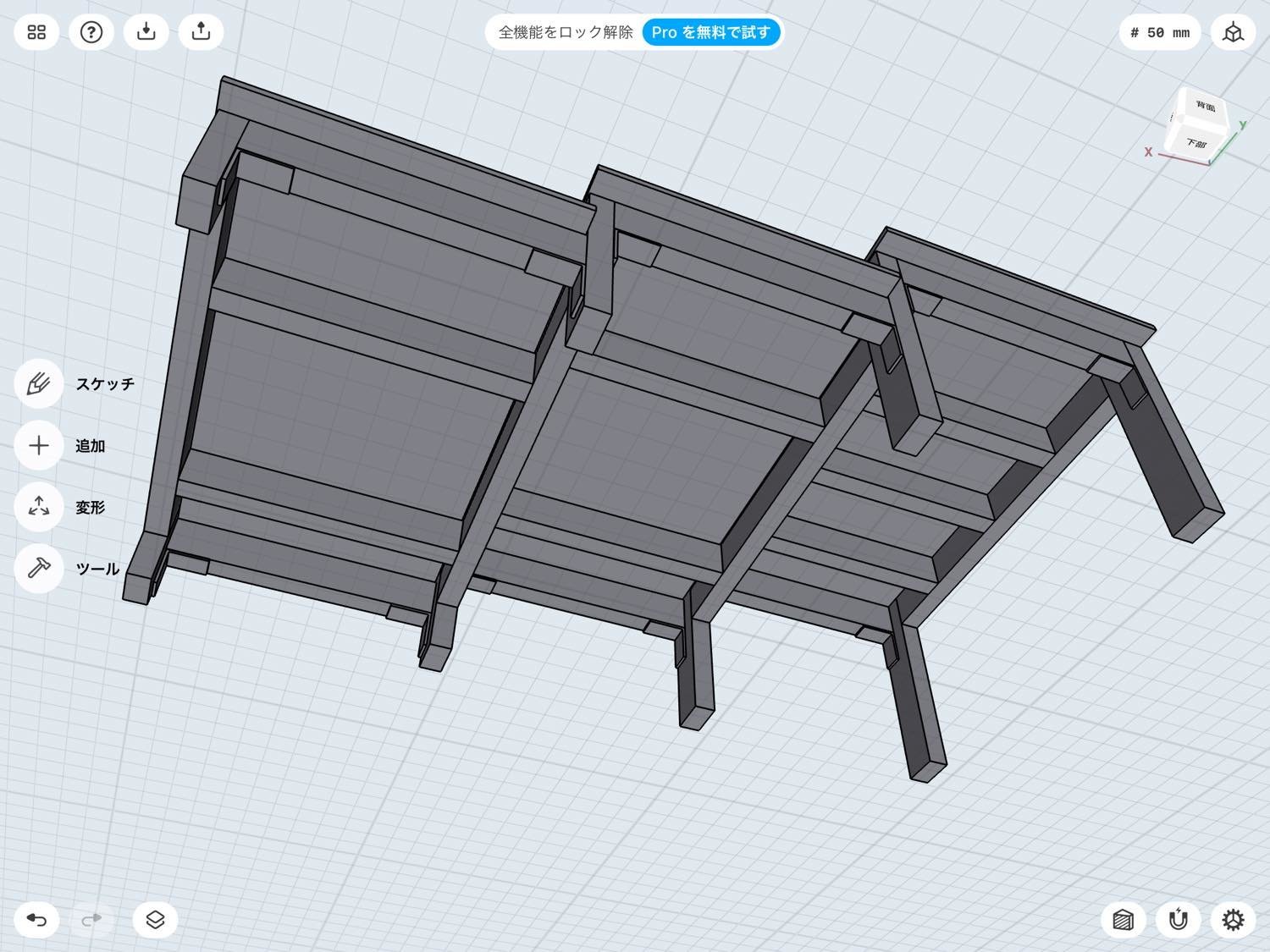
Task: Open the visualization materials icon
Action: (x=1124, y=920)
